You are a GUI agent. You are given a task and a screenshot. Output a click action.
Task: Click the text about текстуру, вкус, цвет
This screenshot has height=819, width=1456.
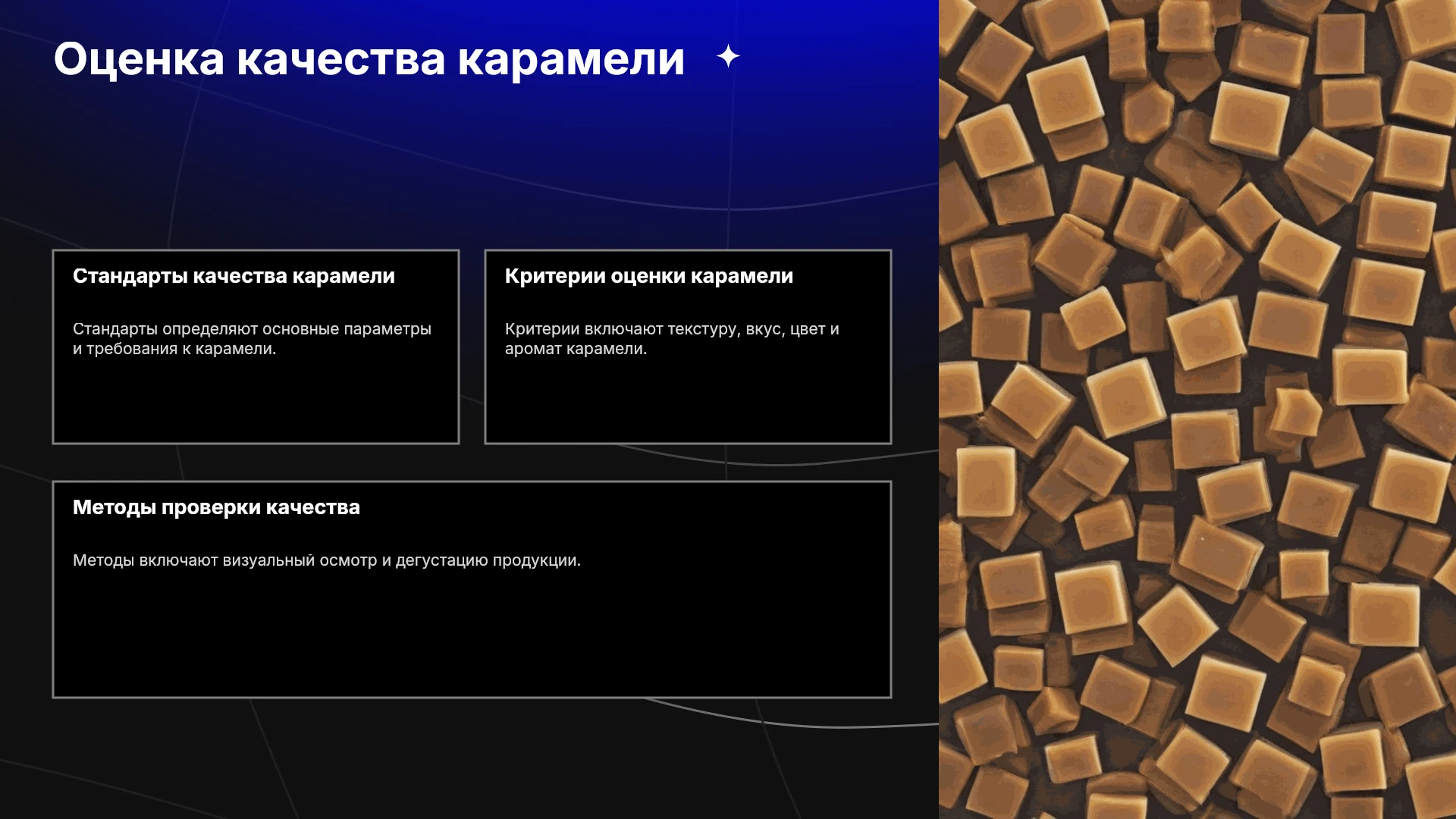pyautogui.click(x=672, y=329)
